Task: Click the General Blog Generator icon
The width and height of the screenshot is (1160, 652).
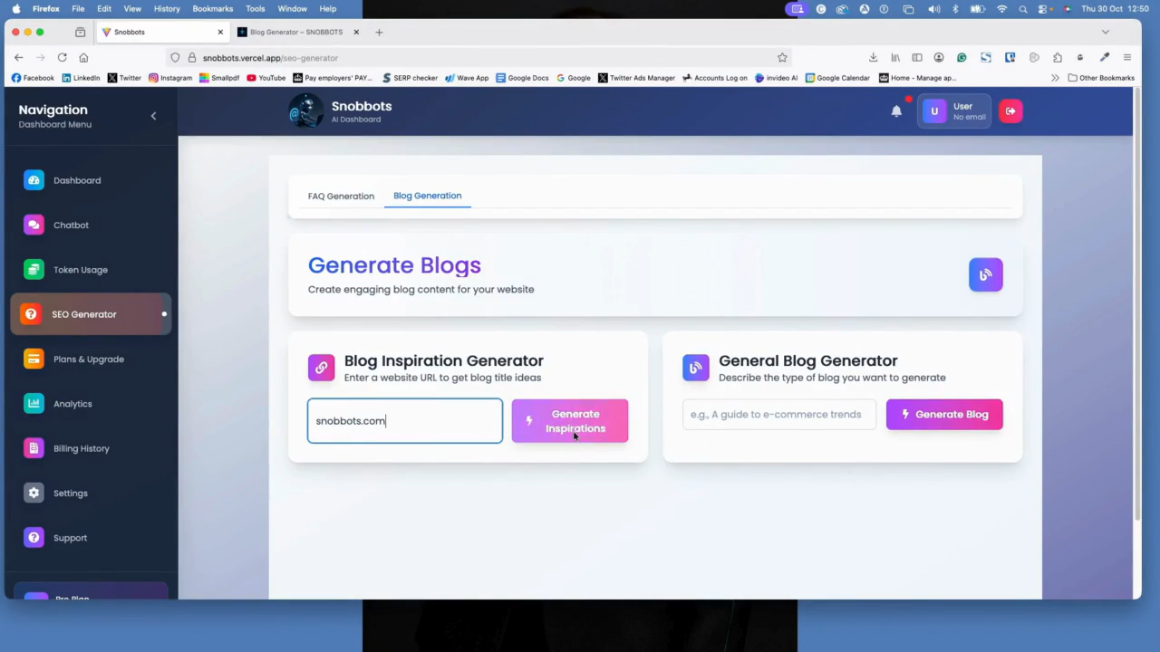Action: pos(695,368)
